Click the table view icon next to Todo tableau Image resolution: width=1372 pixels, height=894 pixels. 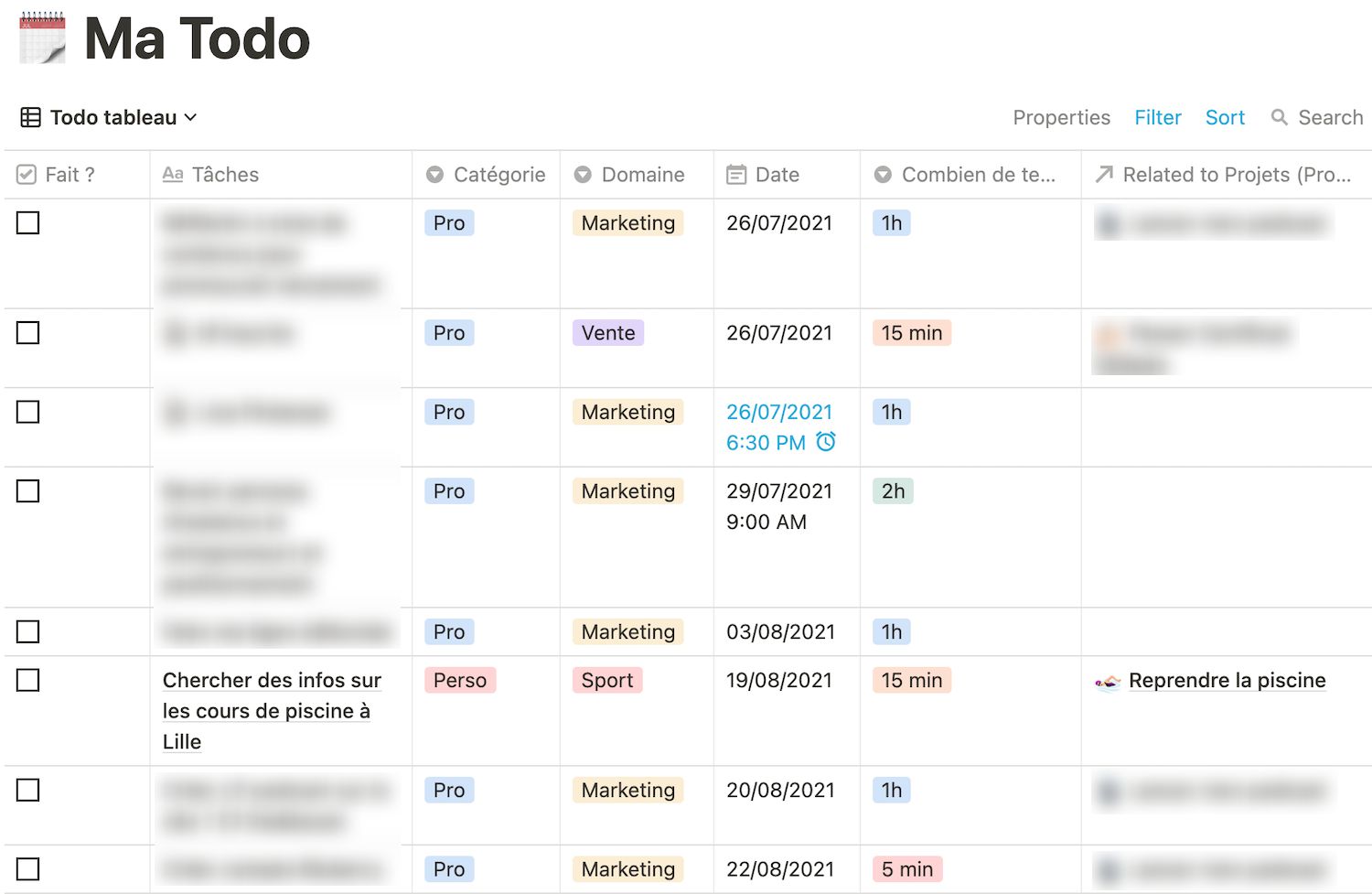point(31,117)
